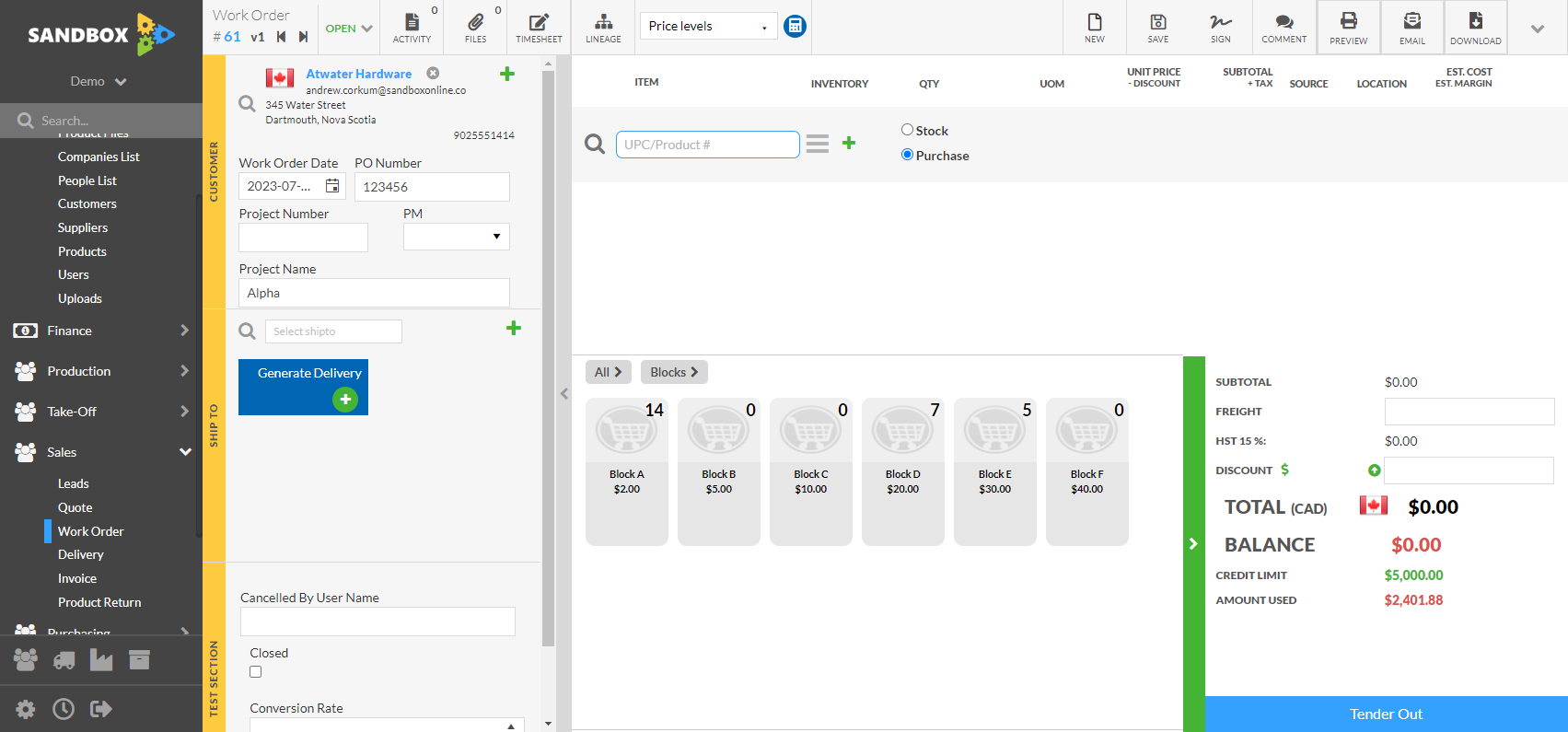
Task: Open the Atwater Hardware customer link
Action: 359,74
